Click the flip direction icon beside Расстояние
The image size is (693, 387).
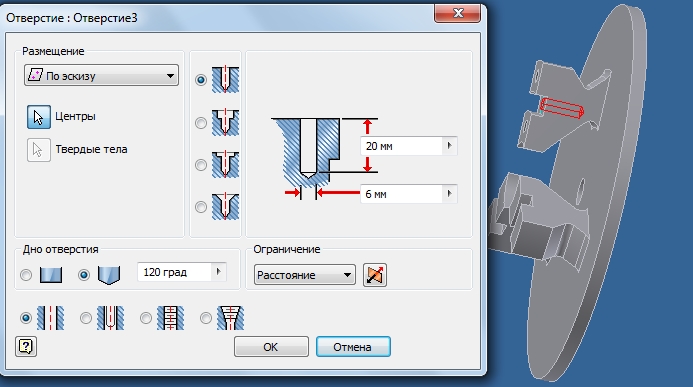[375, 275]
